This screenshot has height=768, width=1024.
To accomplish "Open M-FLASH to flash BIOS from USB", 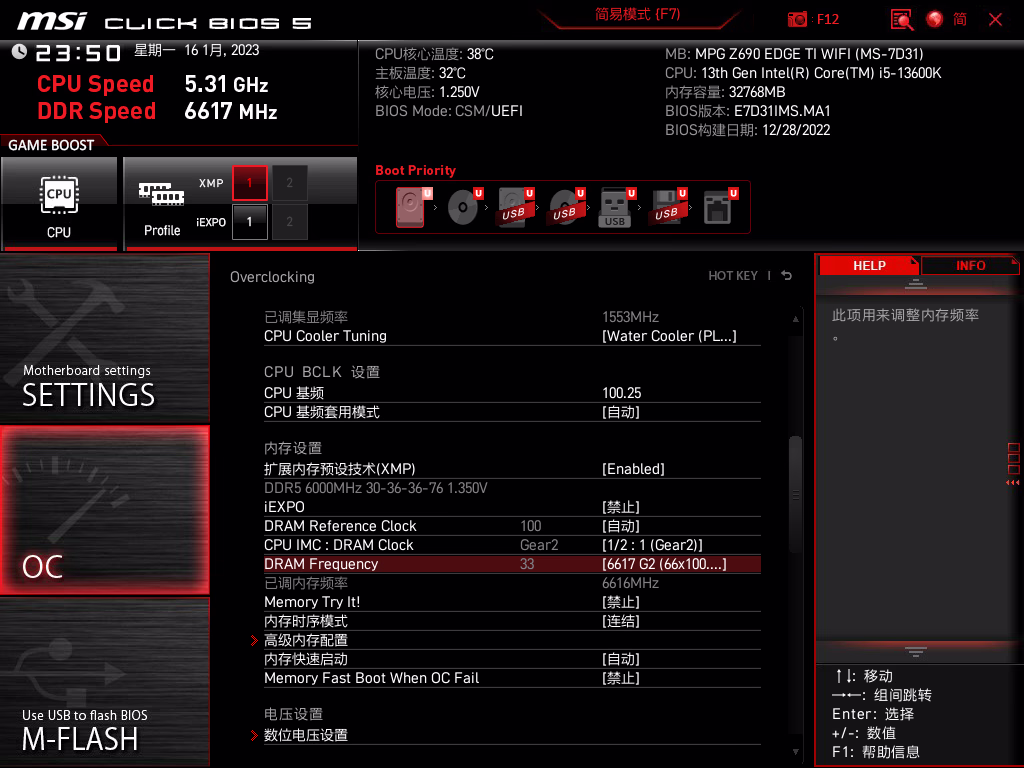I will 105,682.
